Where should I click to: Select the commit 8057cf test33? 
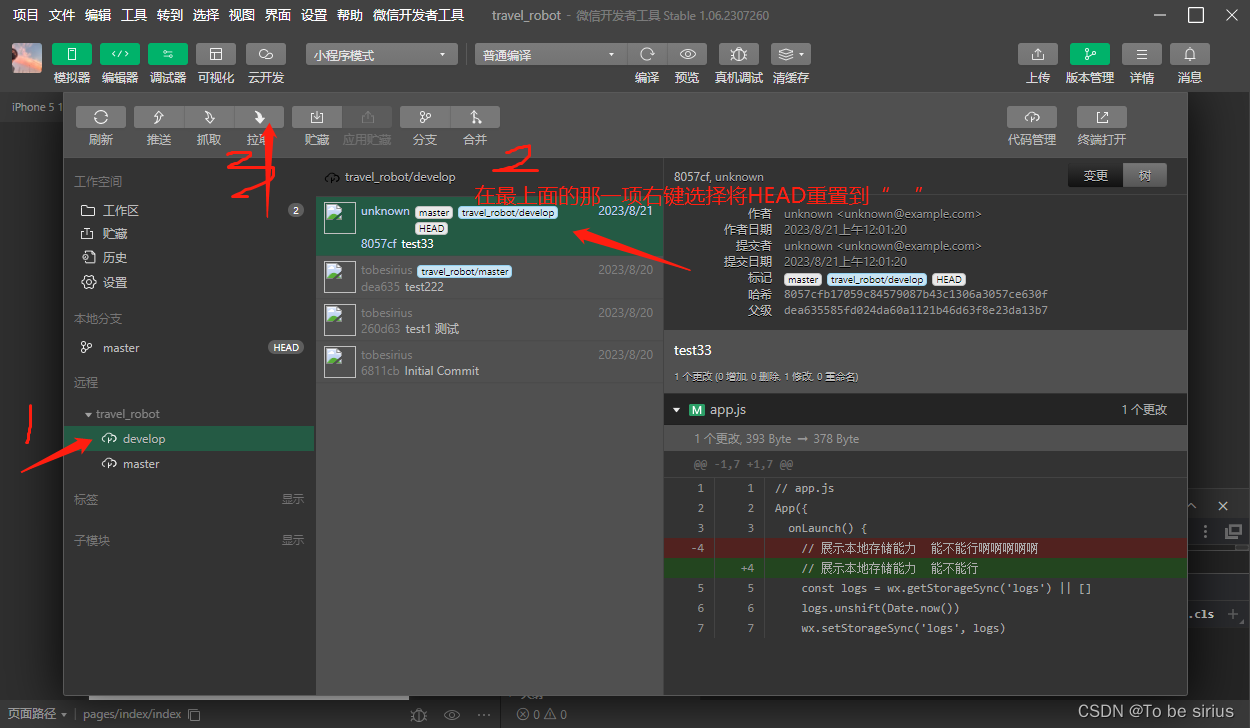[490, 227]
